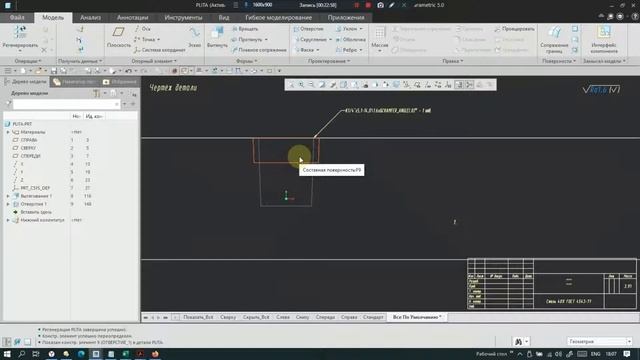Open the Файл menu
Viewport: 640px width, 360px height.
(x=17, y=18)
